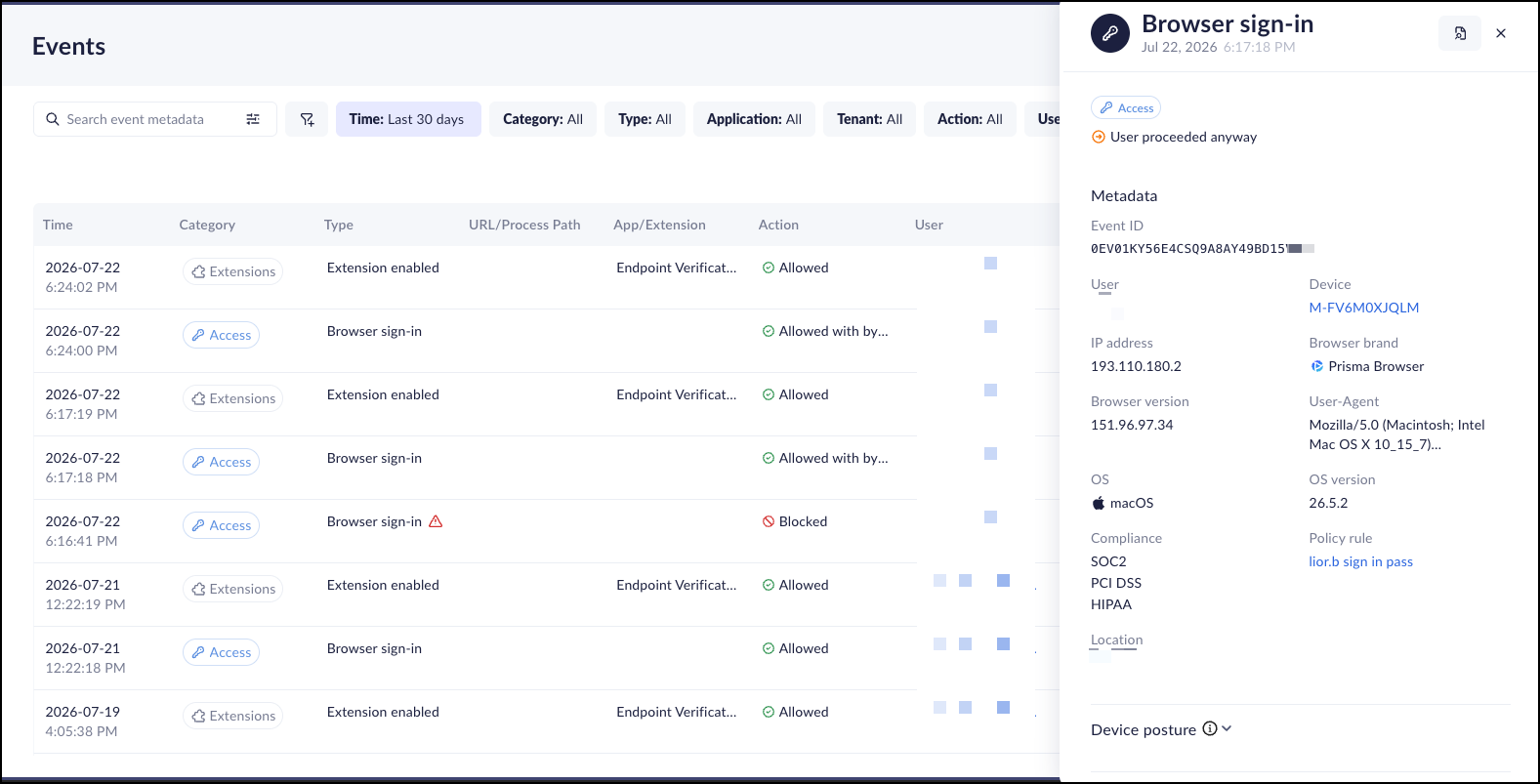Click Access tag in 6:16:41 PM row
The width and height of the screenshot is (1540, 784).
(x=221, y=525)
